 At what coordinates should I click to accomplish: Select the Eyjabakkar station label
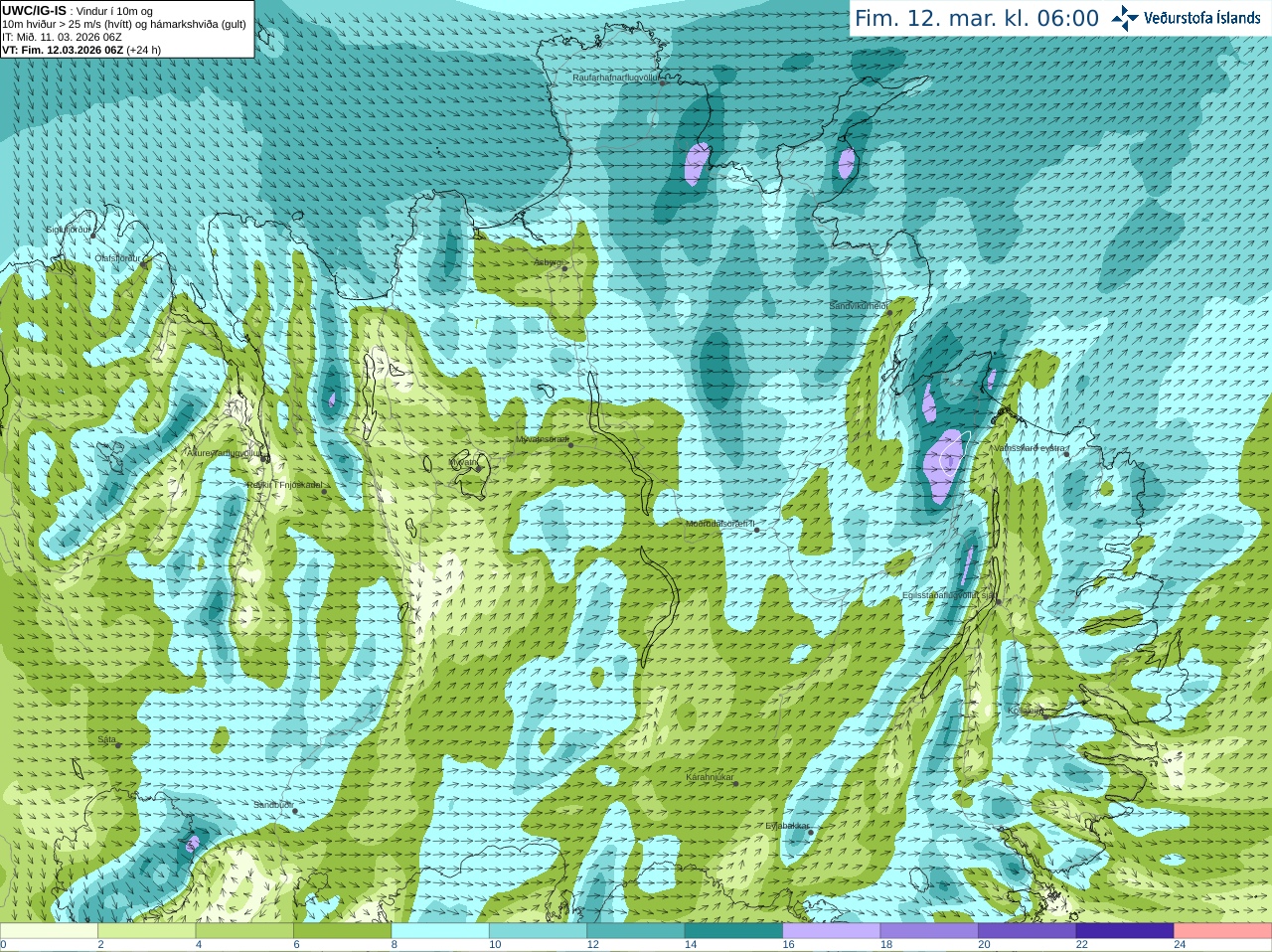tap(787, 826)
